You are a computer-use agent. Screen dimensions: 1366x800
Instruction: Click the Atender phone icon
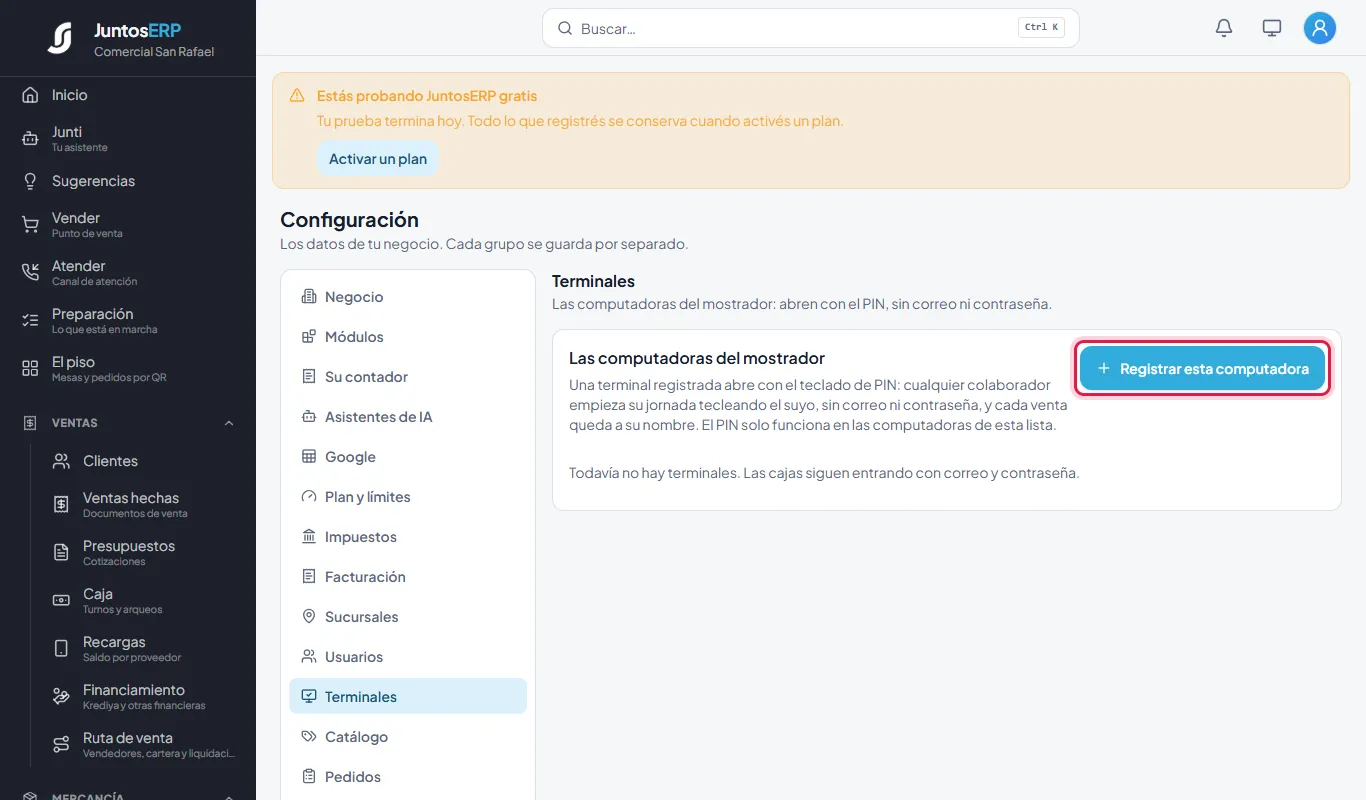pyautogui.click(x=30, y=273)
